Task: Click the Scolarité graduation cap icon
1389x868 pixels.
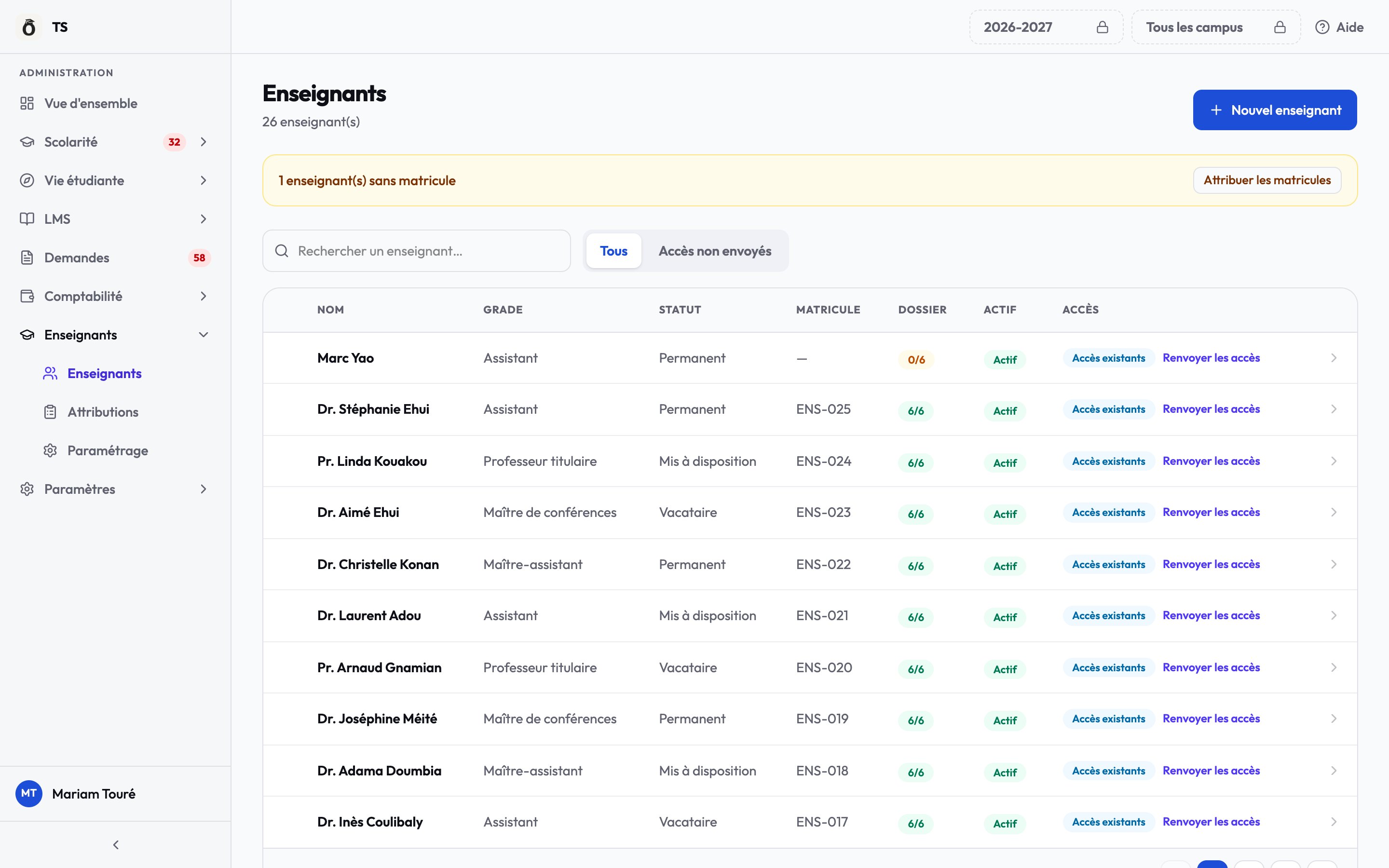Action: [x=27, y=142]
